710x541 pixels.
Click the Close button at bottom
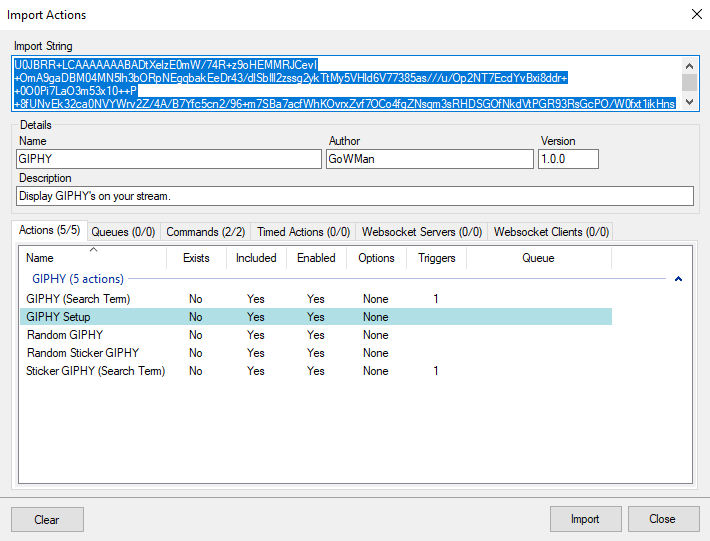(x=663, y=519)
